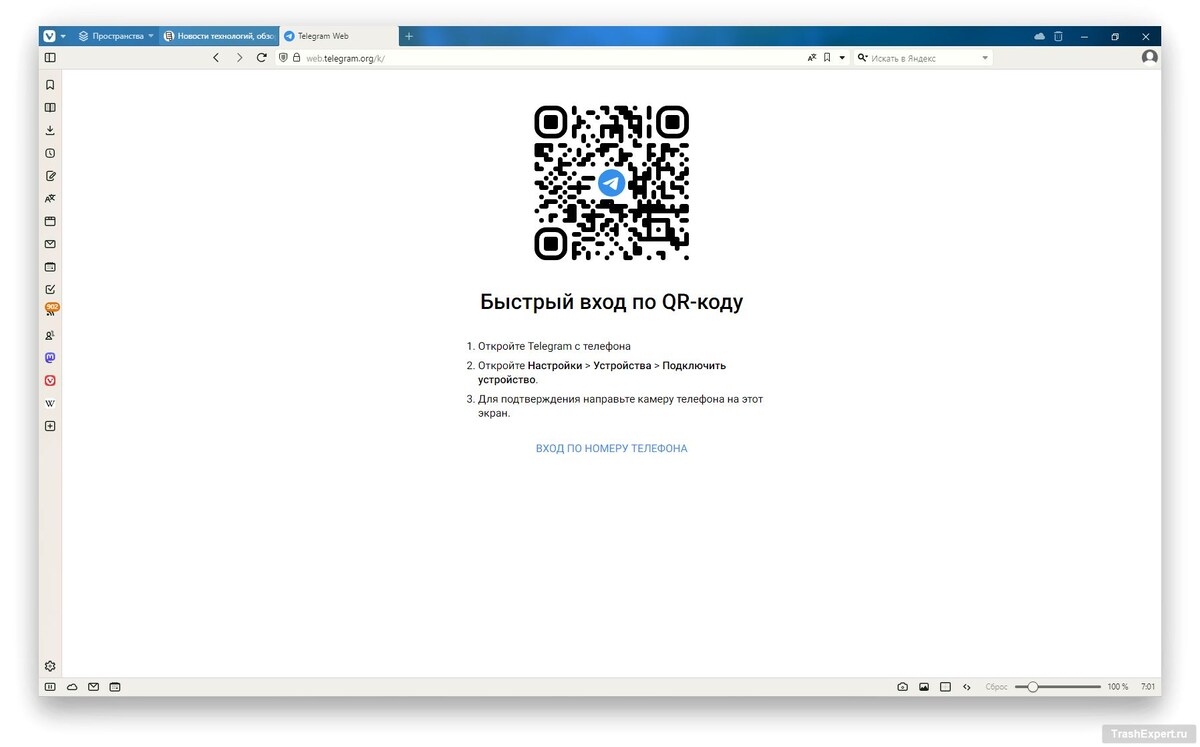Open History panel clock icon
Screen dimensions: 1200x747
(50, 153)
